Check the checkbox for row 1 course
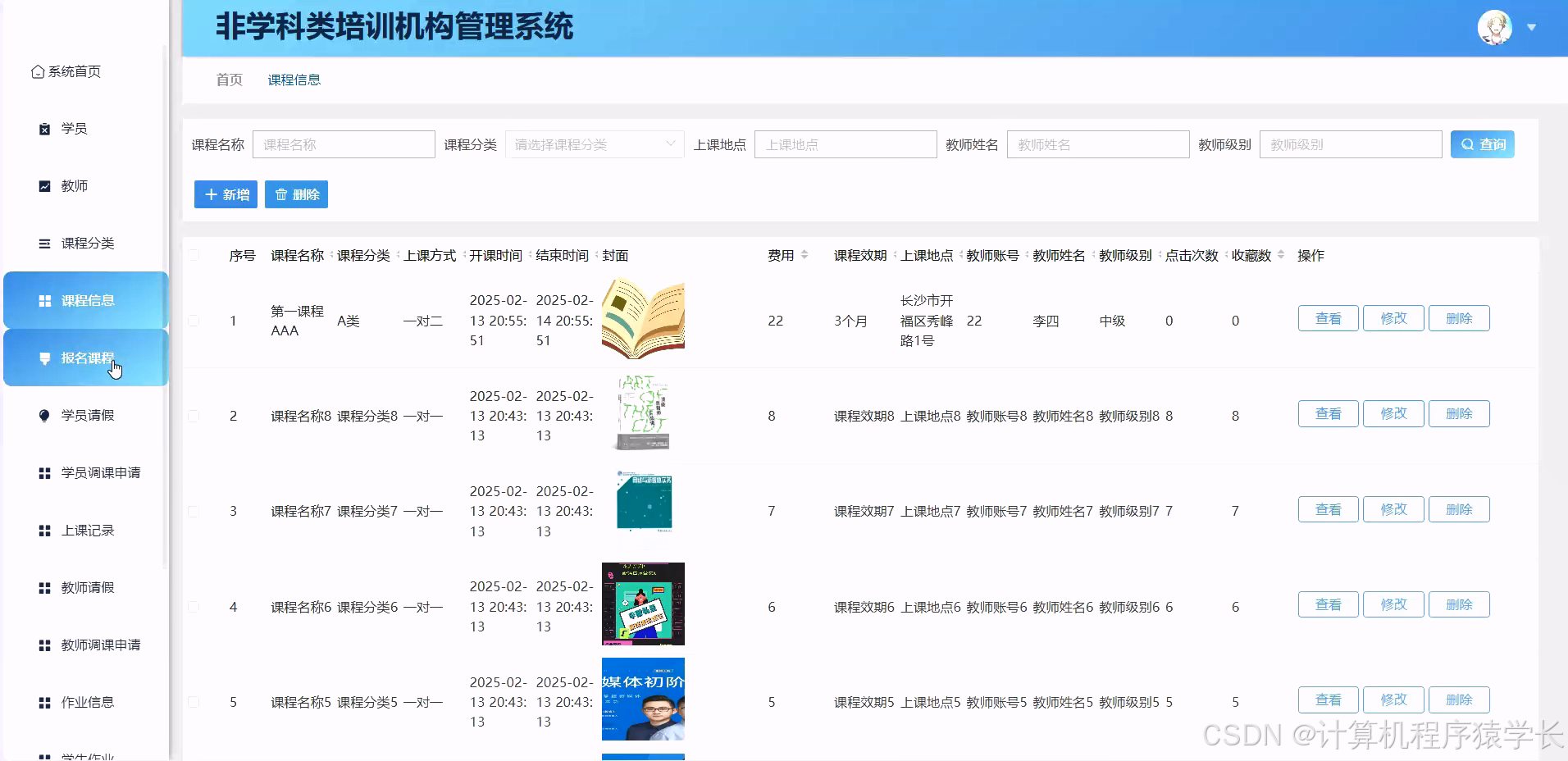 pyautogui.click(x=194, y=321)
